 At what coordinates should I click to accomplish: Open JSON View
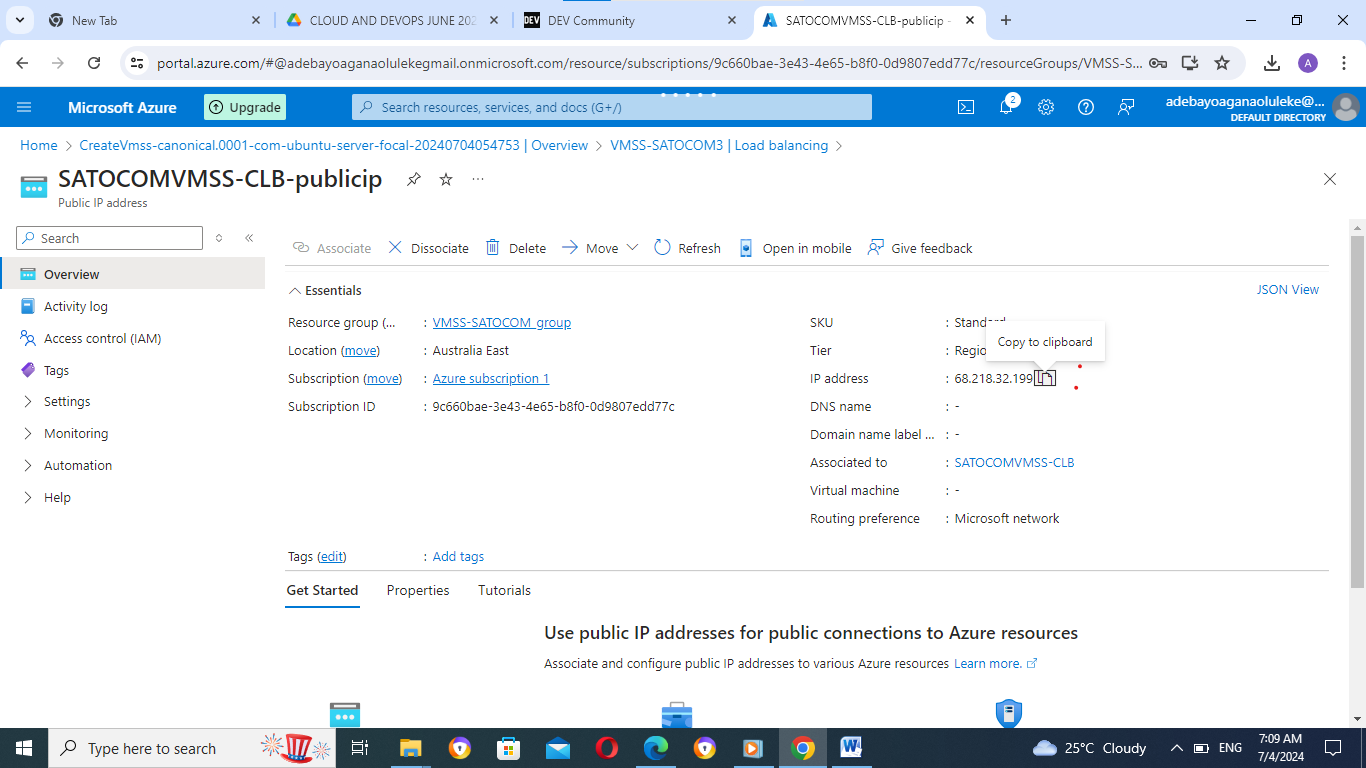click(x=1288, y=289)
